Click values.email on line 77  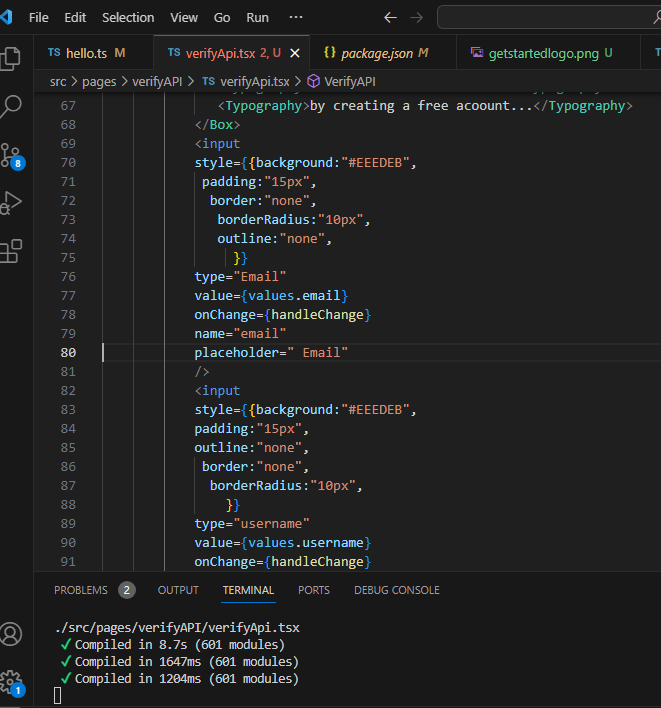click(x=294, y=296)
